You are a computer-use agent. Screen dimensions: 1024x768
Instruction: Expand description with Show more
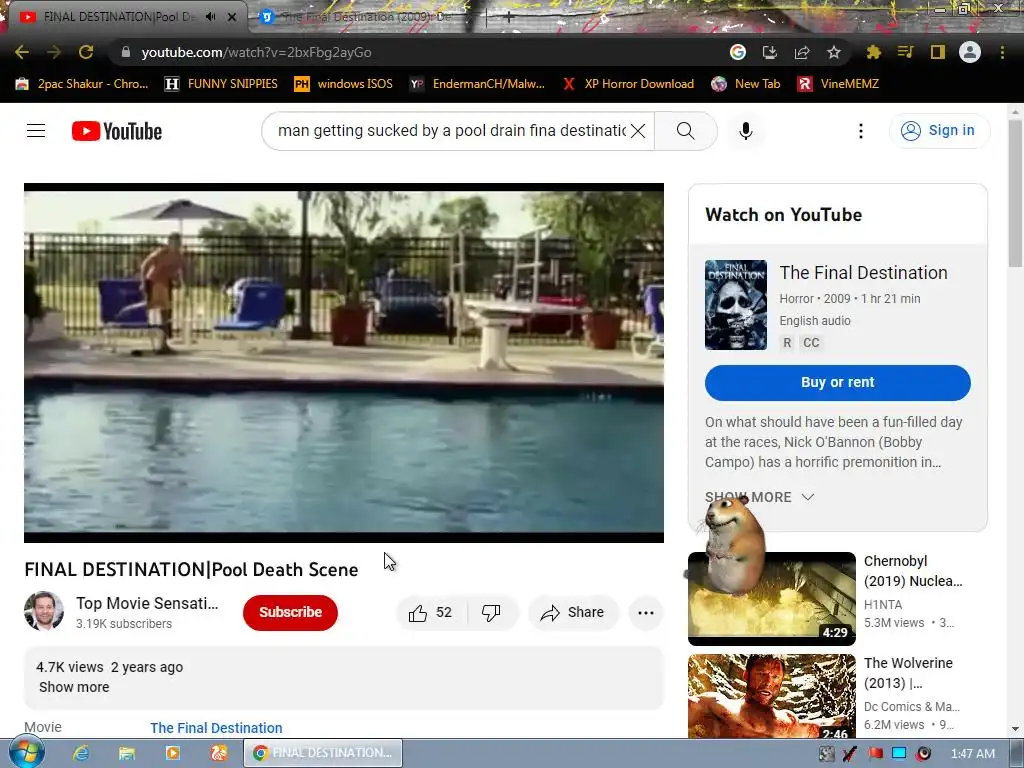click(74, 687)
